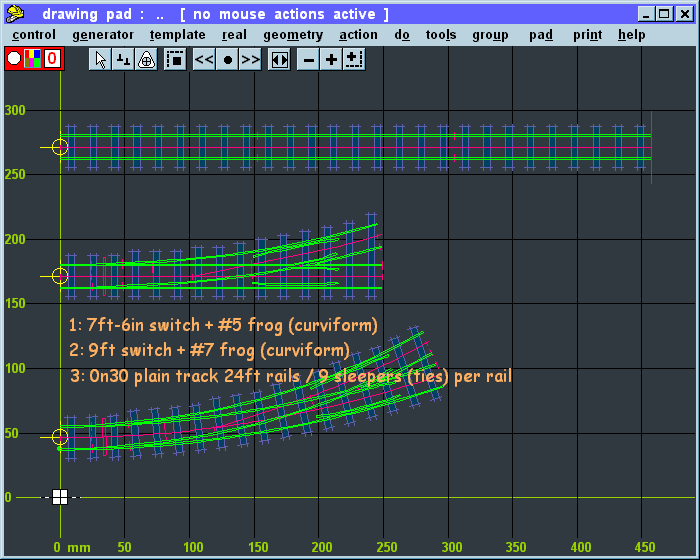Screen dimensions: 700x560
Task: Click the red zero counter button
Action: point(52,59)
